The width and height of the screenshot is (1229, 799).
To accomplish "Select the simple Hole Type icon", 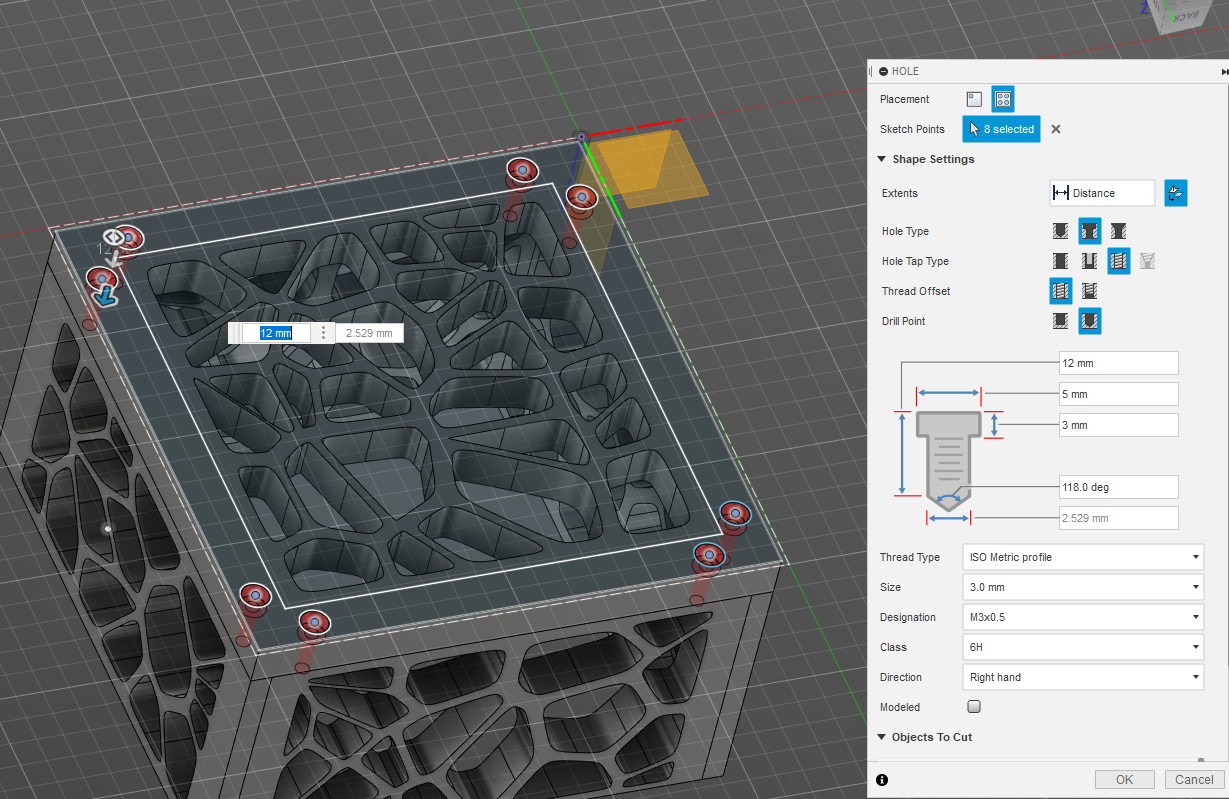I will tap(1060, 231).
